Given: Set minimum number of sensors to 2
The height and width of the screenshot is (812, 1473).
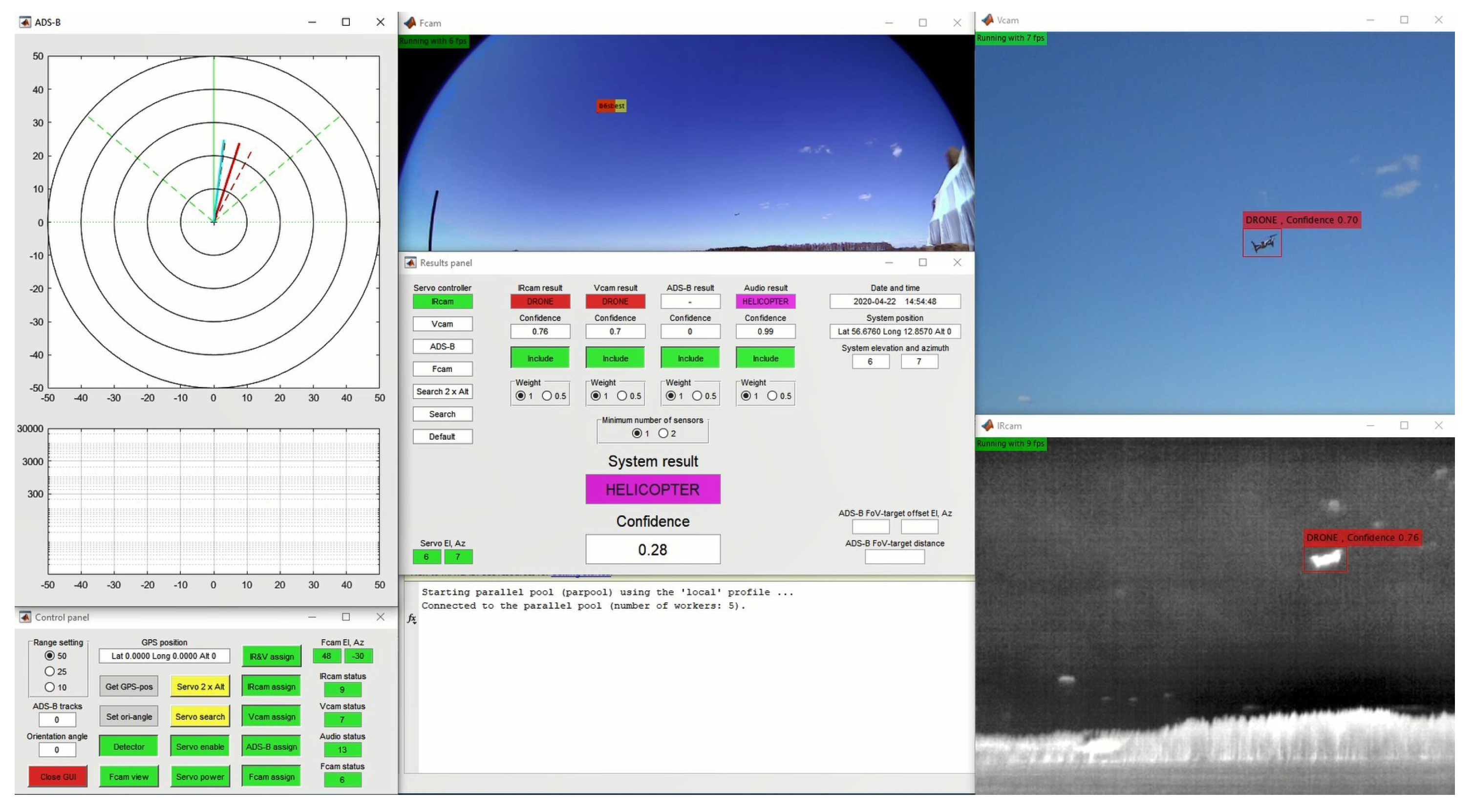Looking at the screenshot, I should 663,433.
